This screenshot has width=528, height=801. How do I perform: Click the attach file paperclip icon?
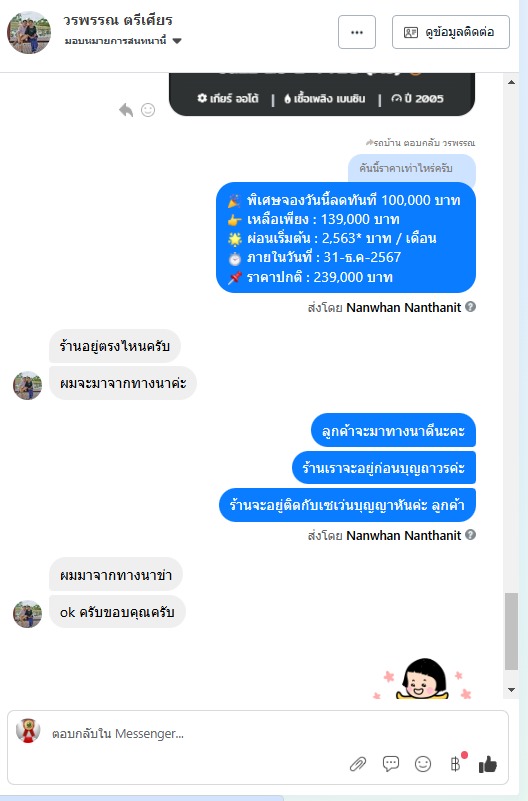pyautogui.click(x=358, y=764)
